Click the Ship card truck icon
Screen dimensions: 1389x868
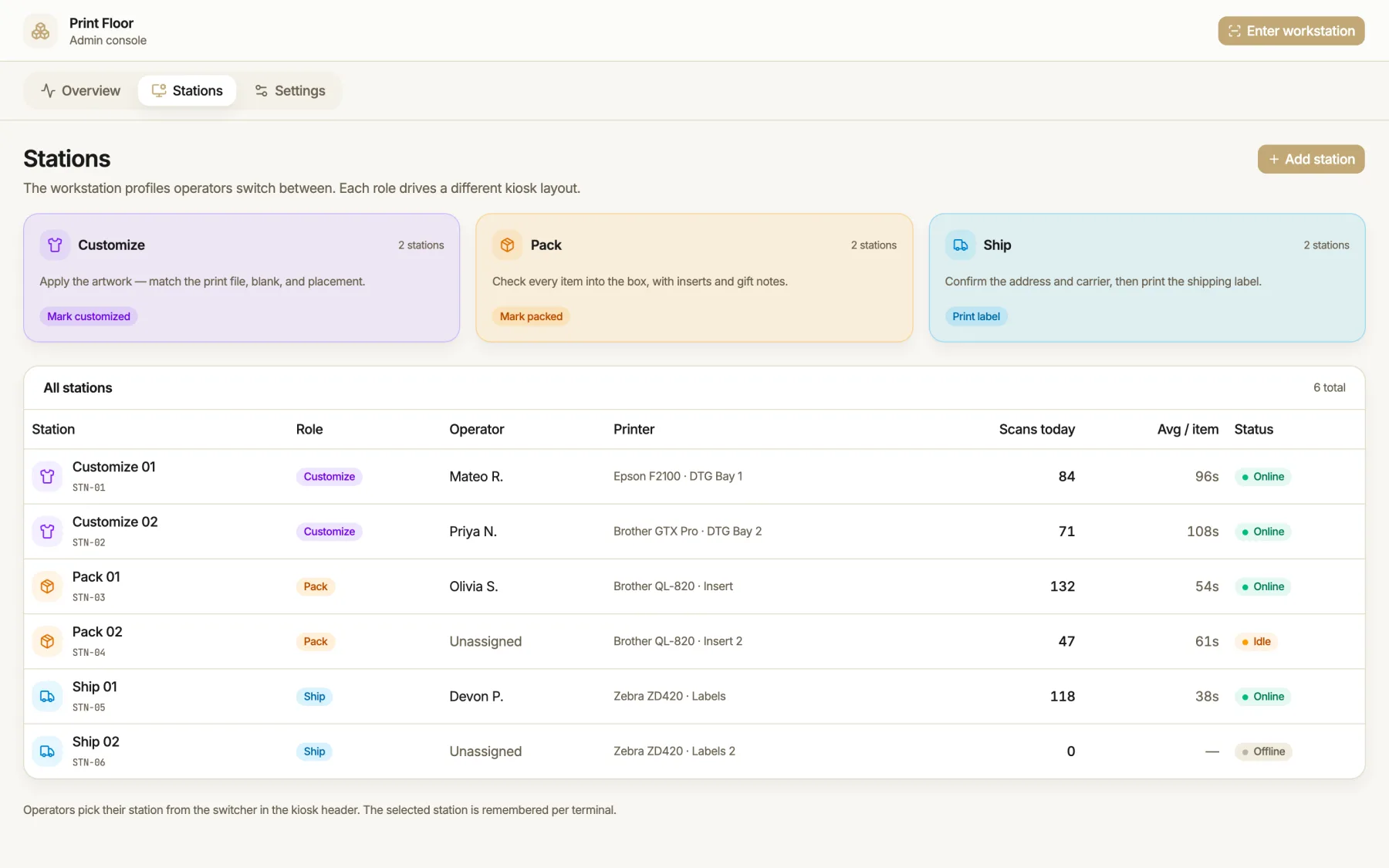point(960,245)
